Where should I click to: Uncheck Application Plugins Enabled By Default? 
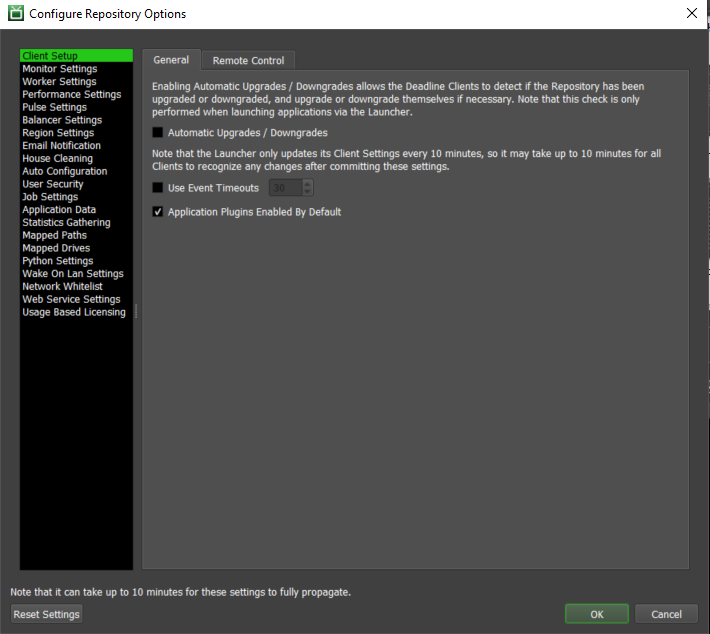coord(158,211)
